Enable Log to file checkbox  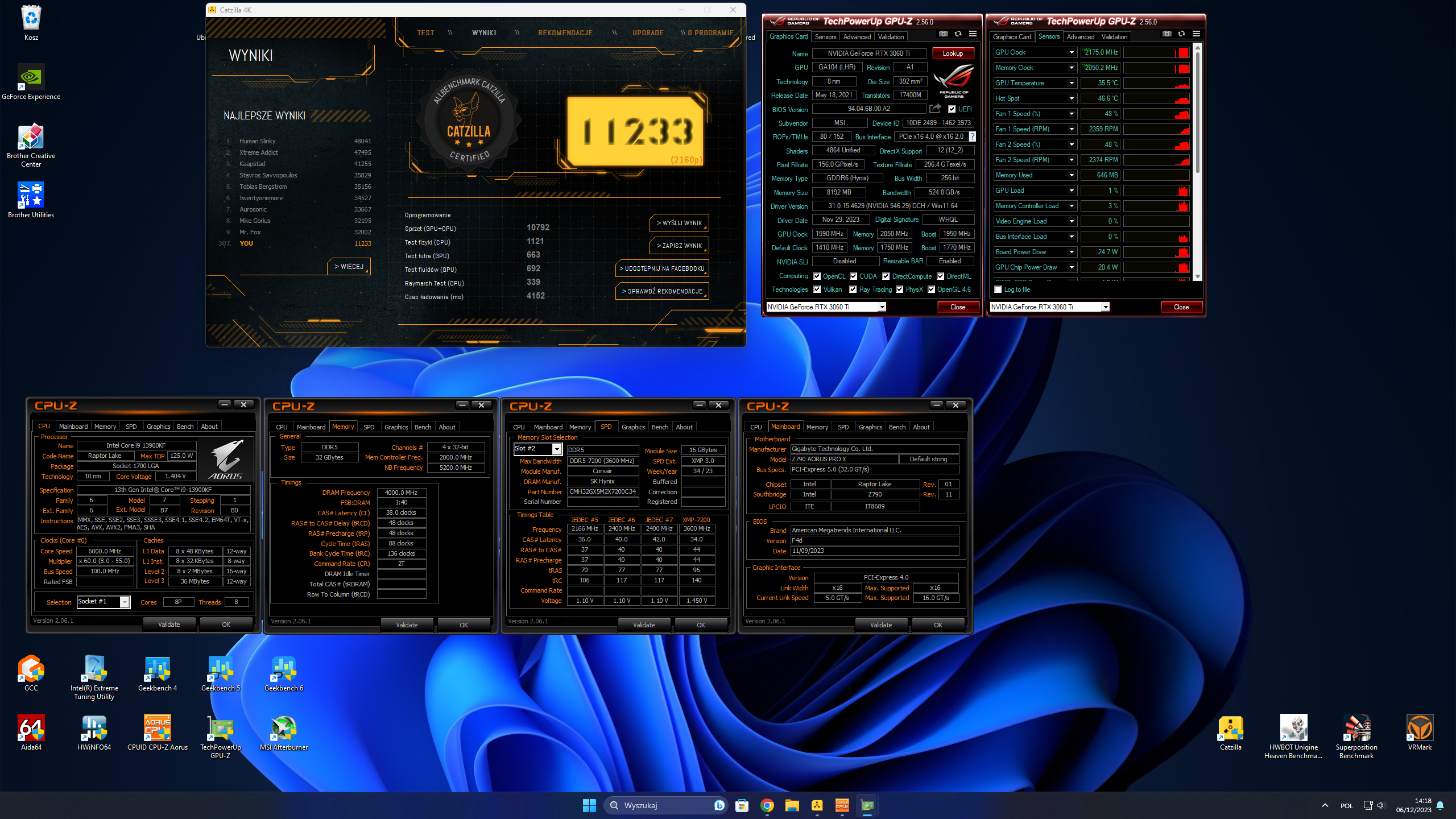(x=998, y=289)
